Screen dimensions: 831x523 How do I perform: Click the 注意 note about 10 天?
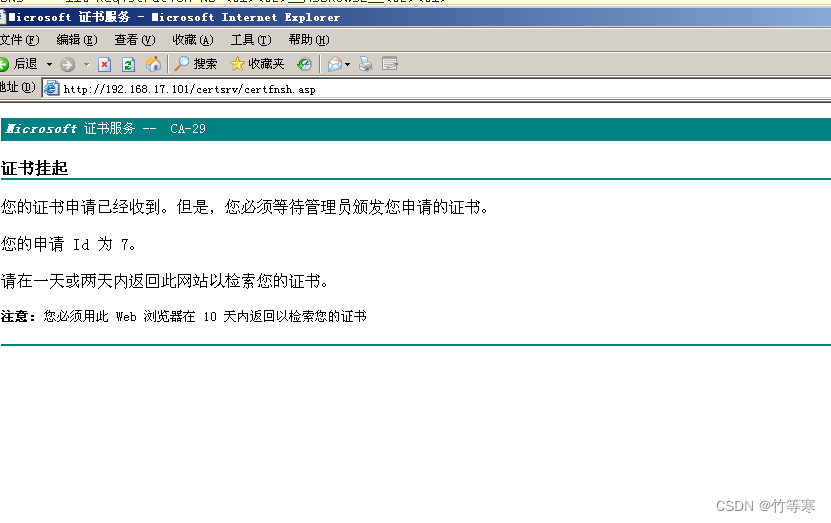[183, 316]
